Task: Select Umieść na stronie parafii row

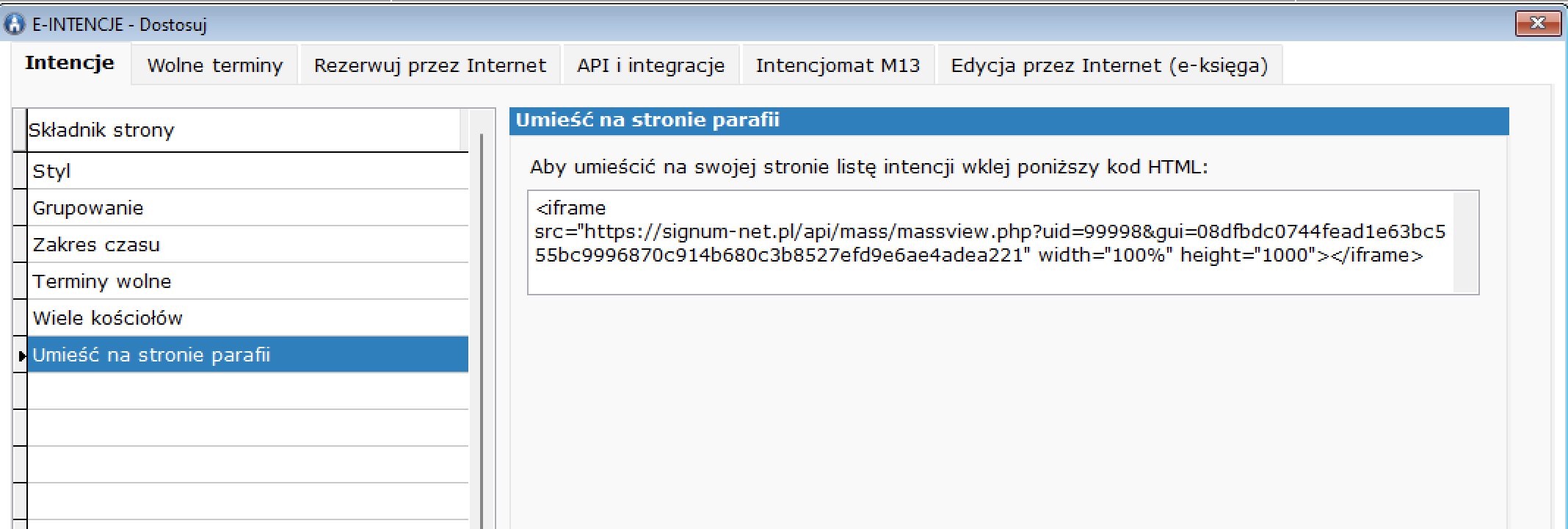Action: tap(247, 355)
